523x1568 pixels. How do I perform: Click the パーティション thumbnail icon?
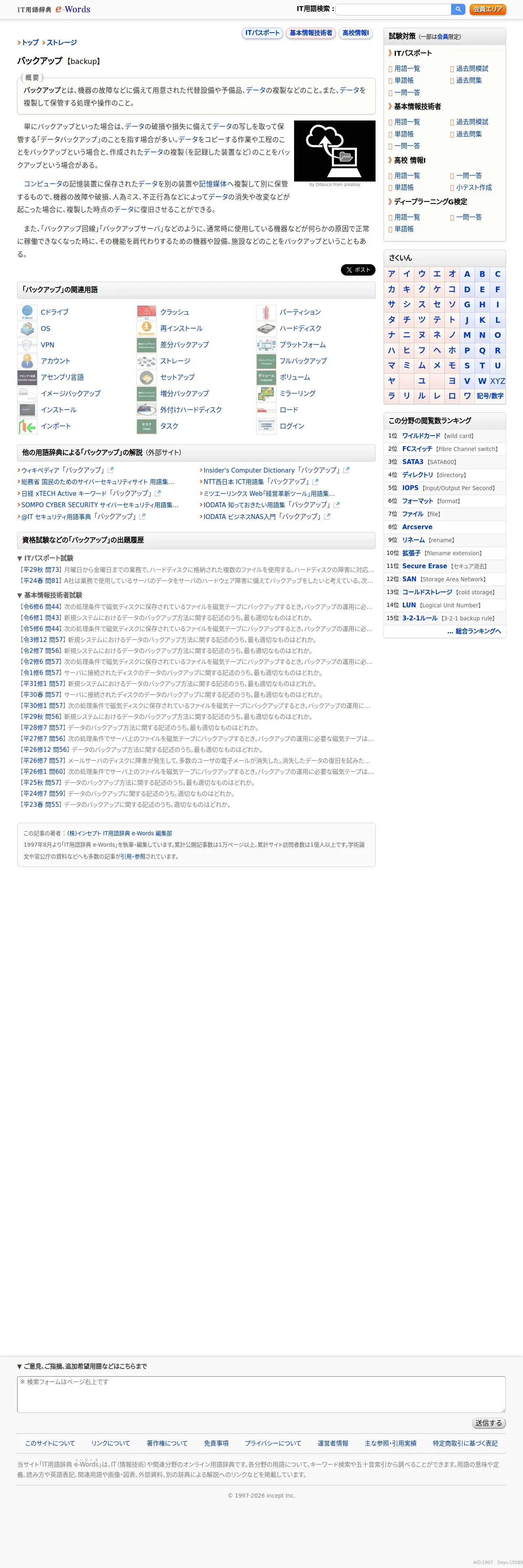(266, 312)
